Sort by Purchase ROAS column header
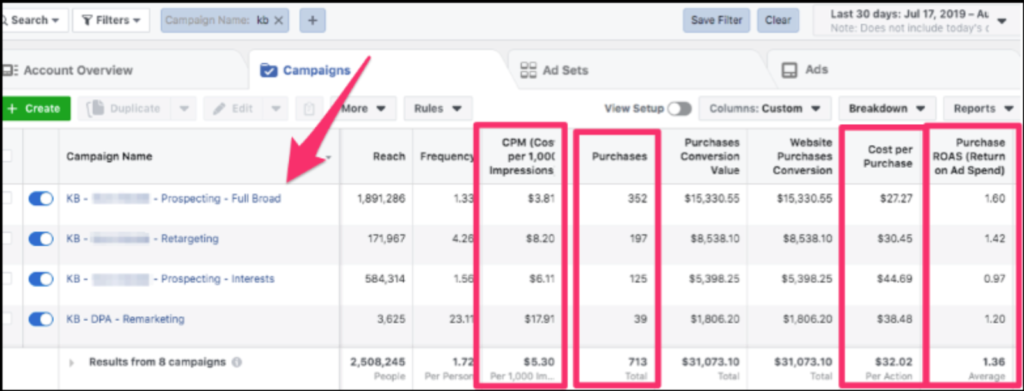Image resolution: width=1024 pixels, height=391 pixels. pos(970,157)
